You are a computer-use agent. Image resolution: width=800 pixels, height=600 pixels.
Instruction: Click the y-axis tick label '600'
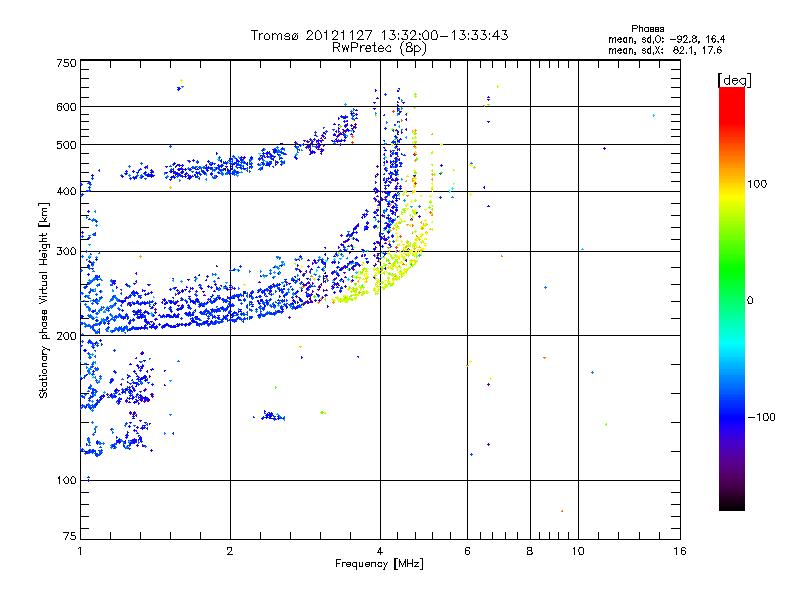66,107
